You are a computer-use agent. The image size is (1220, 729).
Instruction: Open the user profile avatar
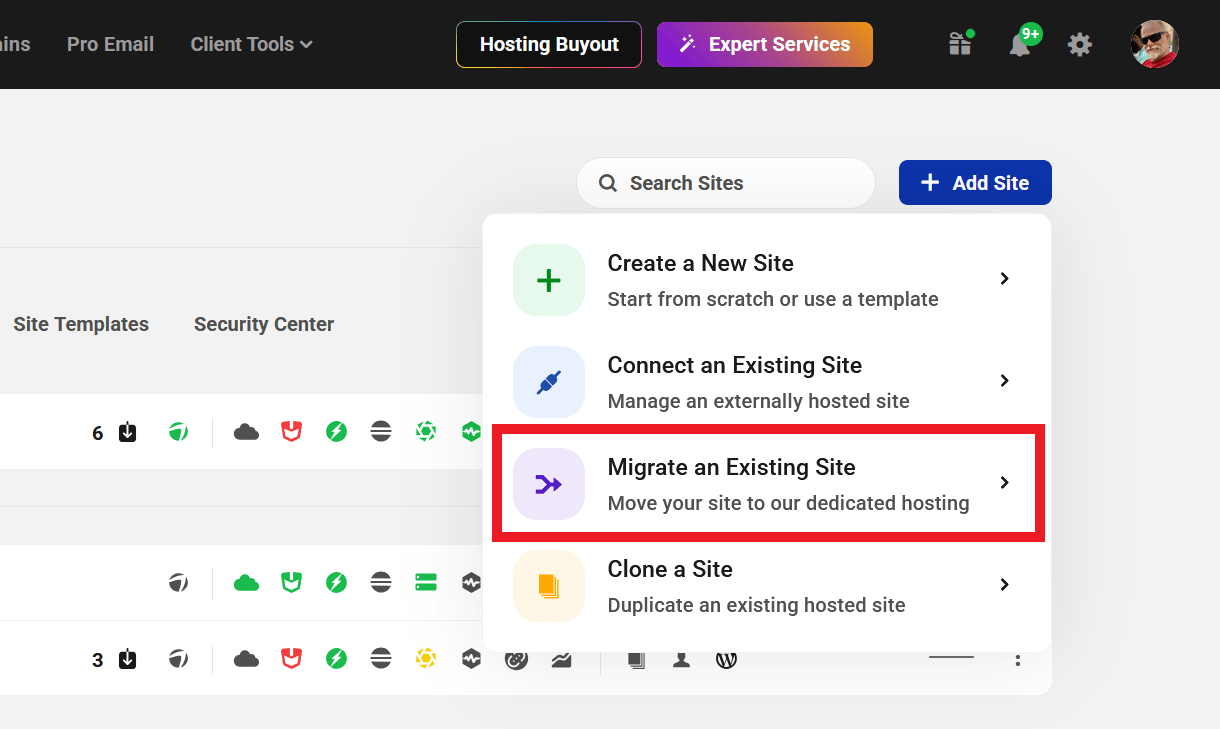1154,44
